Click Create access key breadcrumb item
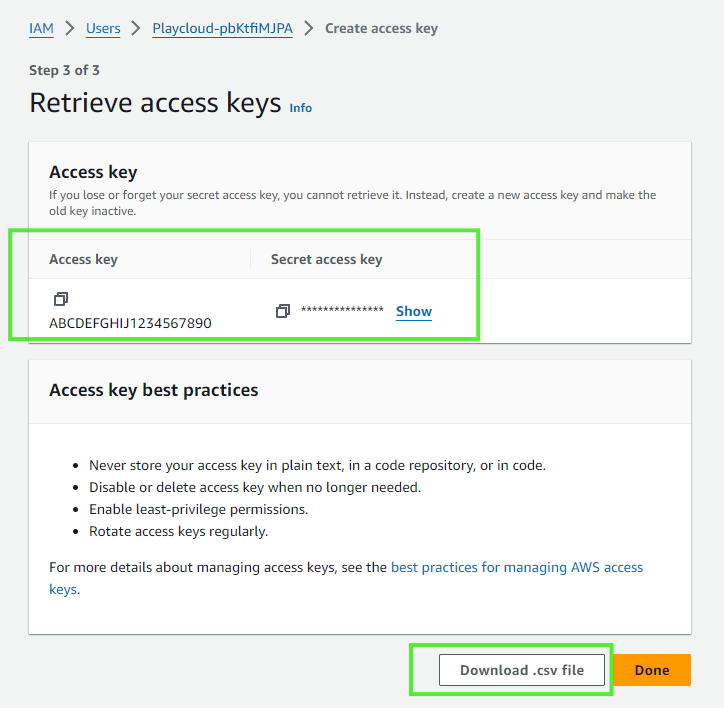The image size is (724, 708). (x=381, y=28)
